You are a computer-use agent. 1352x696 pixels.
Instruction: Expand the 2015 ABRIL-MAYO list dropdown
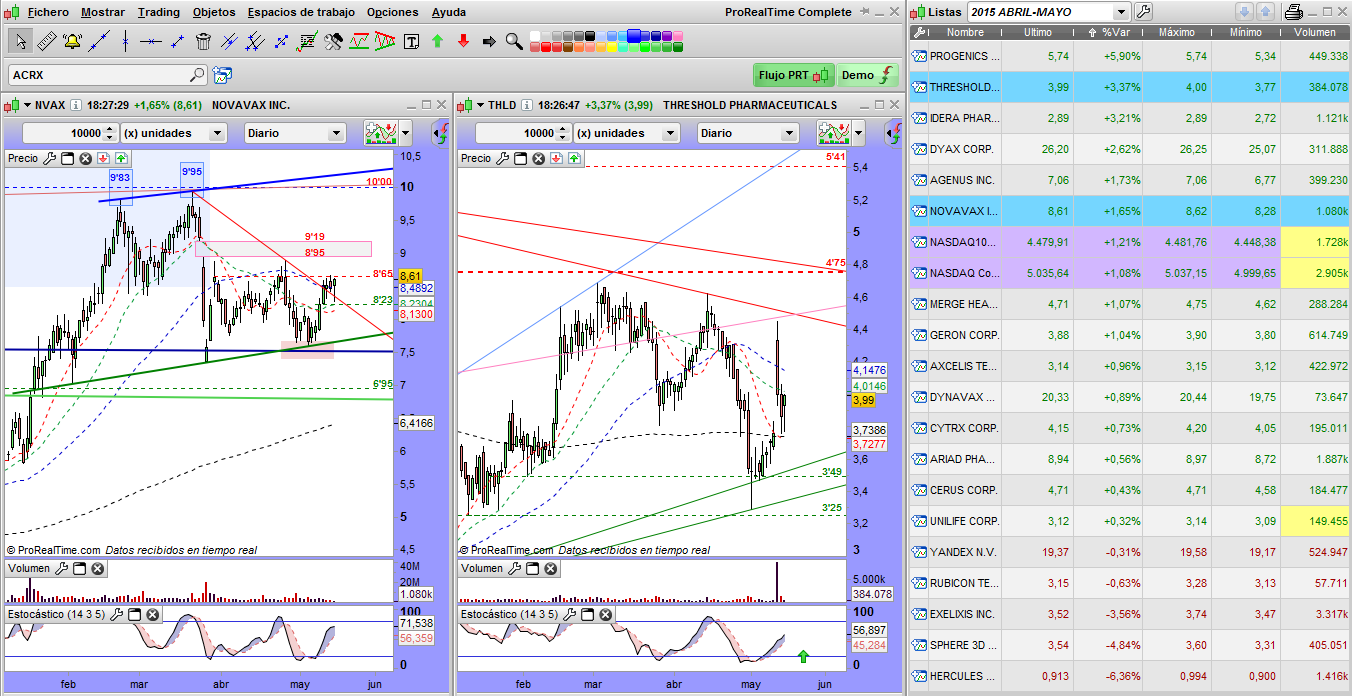click(x=1121, y=12)
